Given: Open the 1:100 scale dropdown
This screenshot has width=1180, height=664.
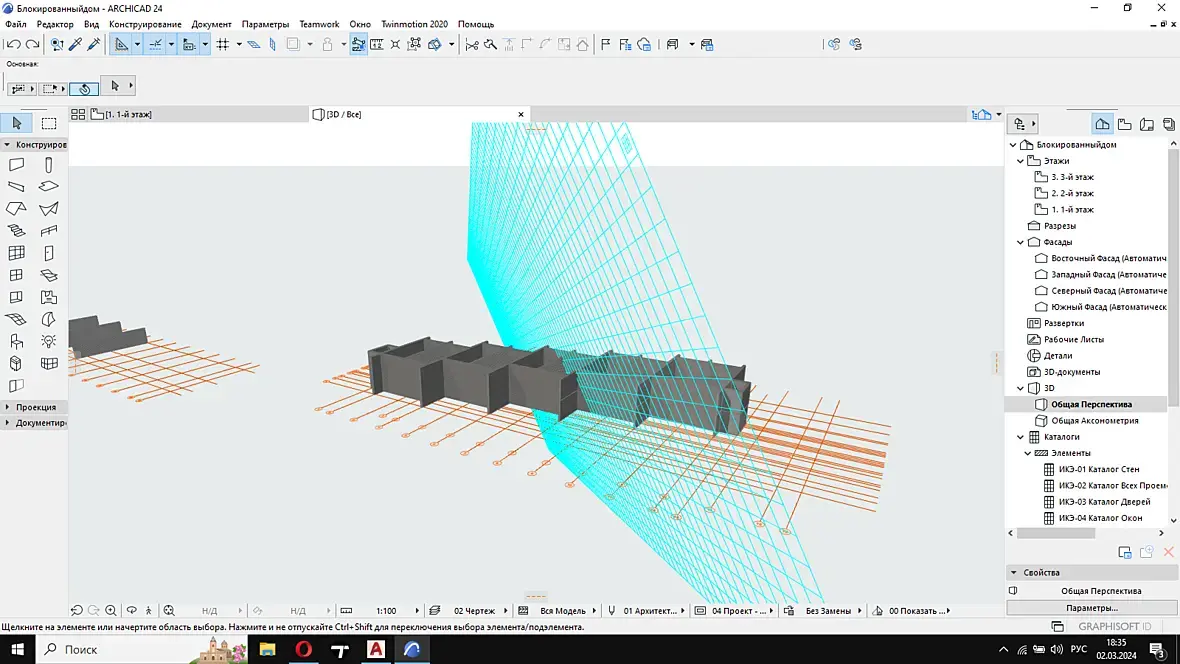Looking at the screenshot, I should point(417,611).
